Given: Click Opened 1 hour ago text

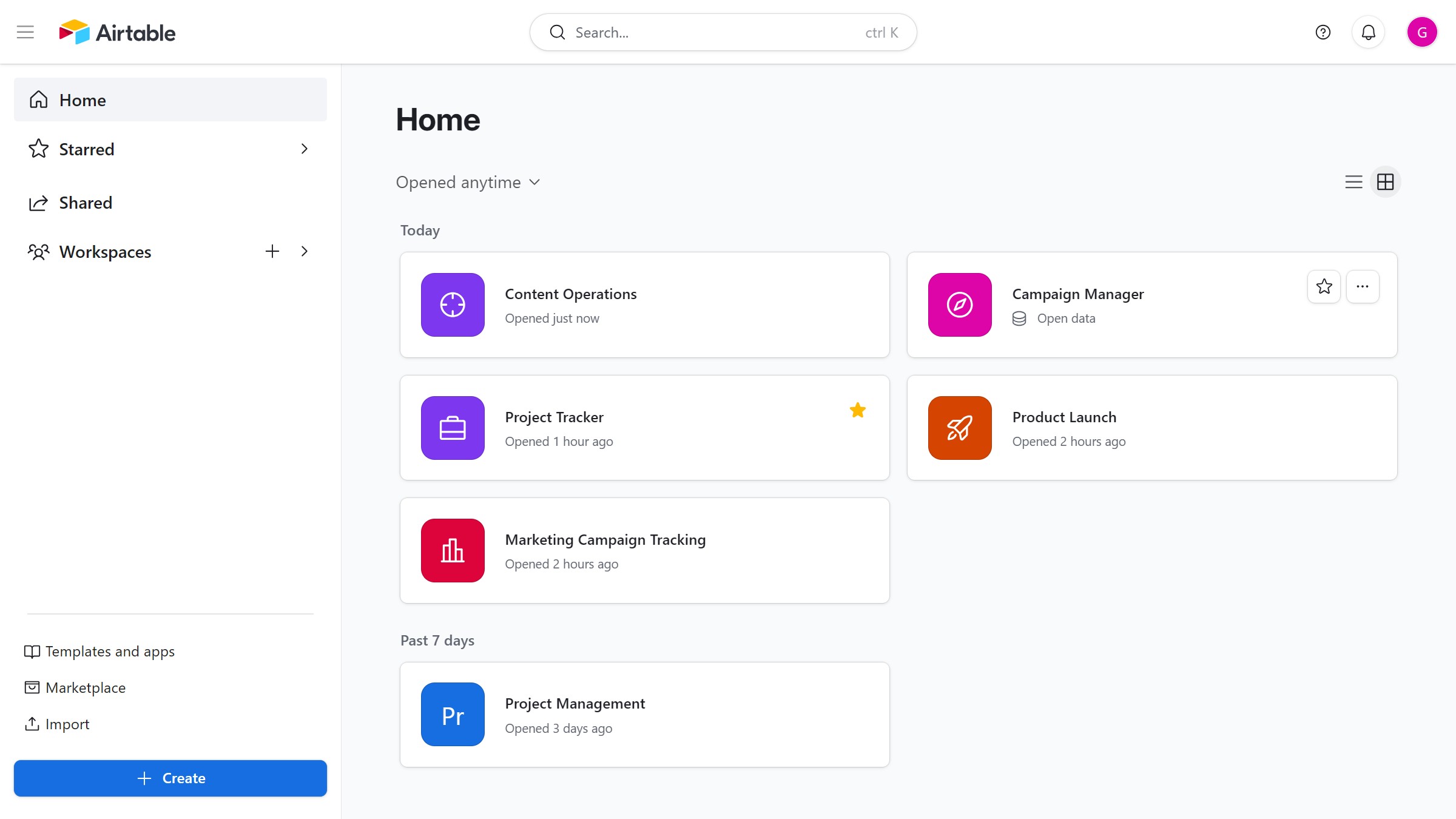Looking at the screenshot, I should 559,441.
